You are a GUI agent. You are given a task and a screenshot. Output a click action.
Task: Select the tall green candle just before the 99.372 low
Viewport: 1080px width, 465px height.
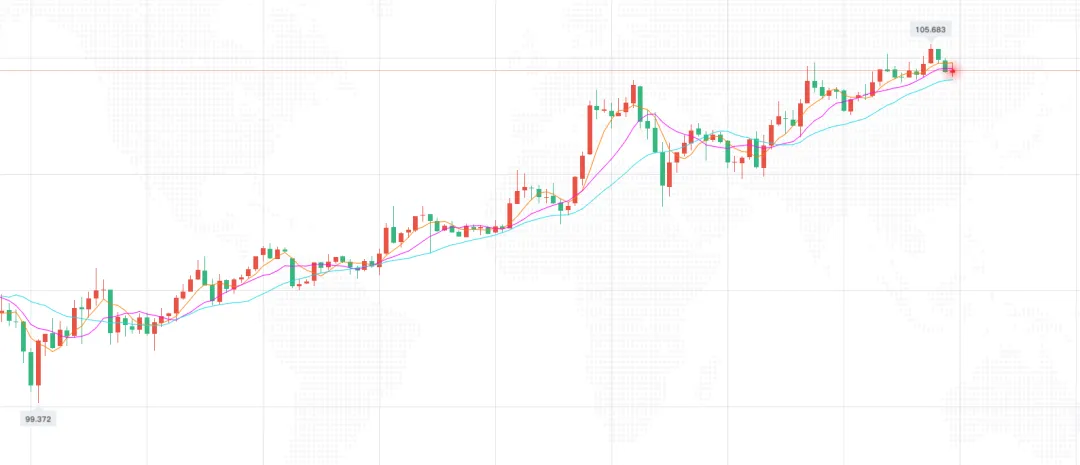(x=30, y=369)
